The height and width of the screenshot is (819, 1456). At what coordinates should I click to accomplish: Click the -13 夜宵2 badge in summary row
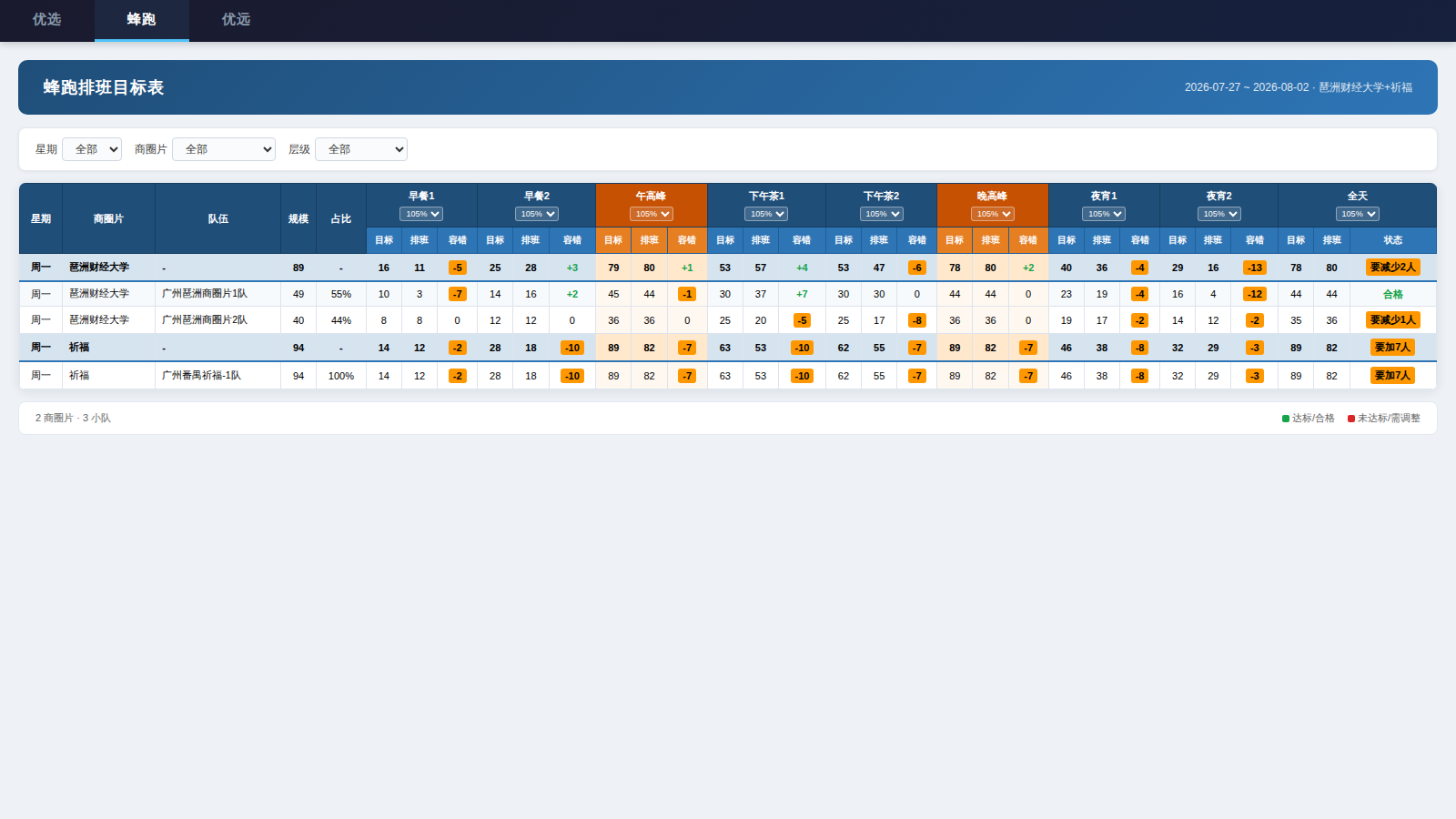tap(1255, 268)
